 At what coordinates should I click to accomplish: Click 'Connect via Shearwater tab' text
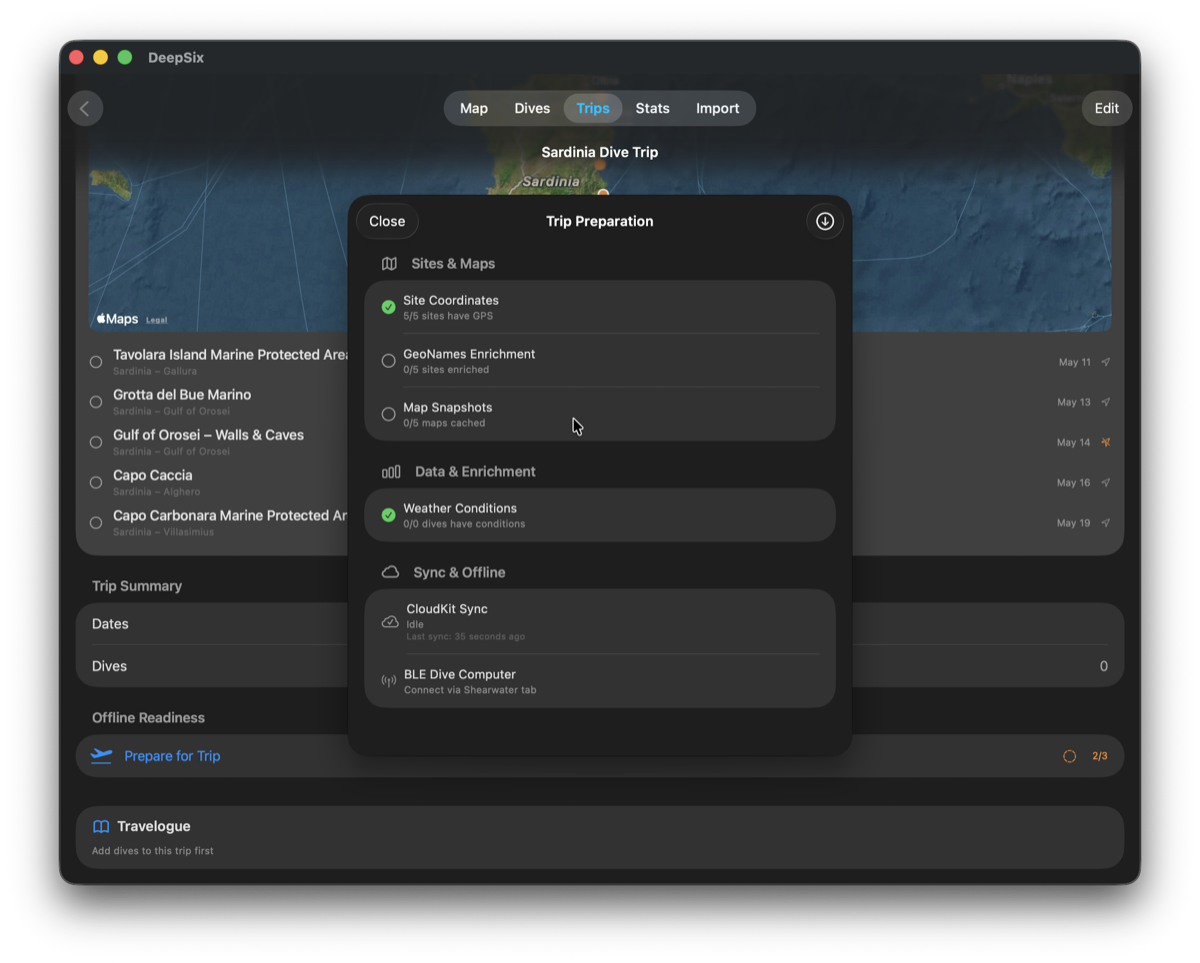click(470, 690)
